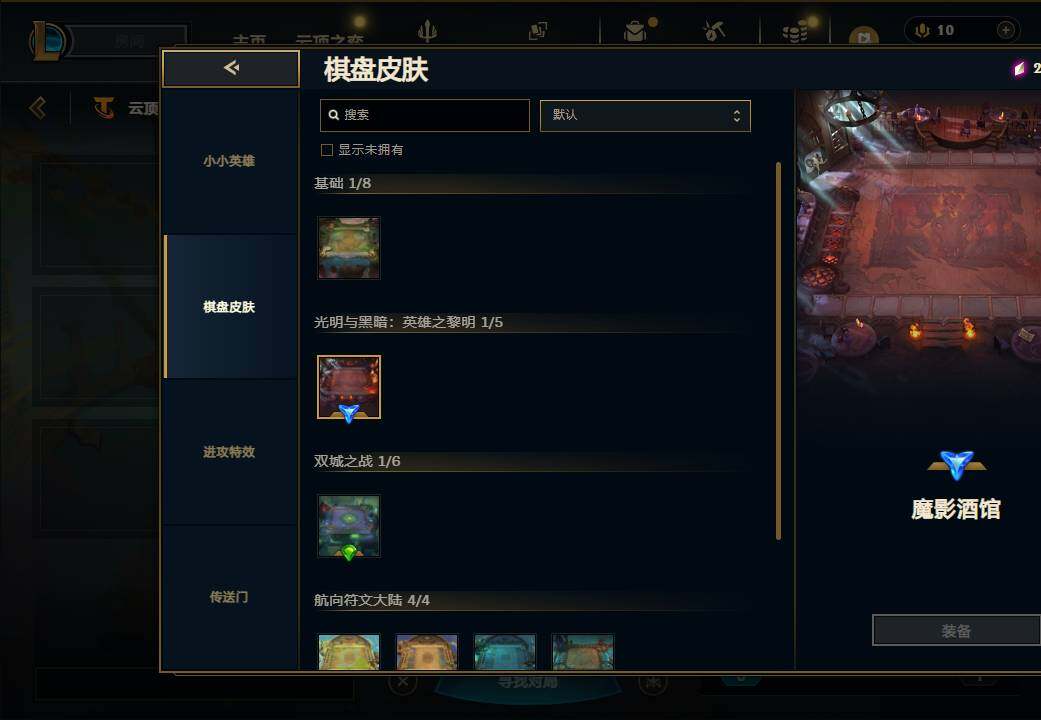
Task: Click the left chevron beside TFT logo
Action: coord(38,107)
